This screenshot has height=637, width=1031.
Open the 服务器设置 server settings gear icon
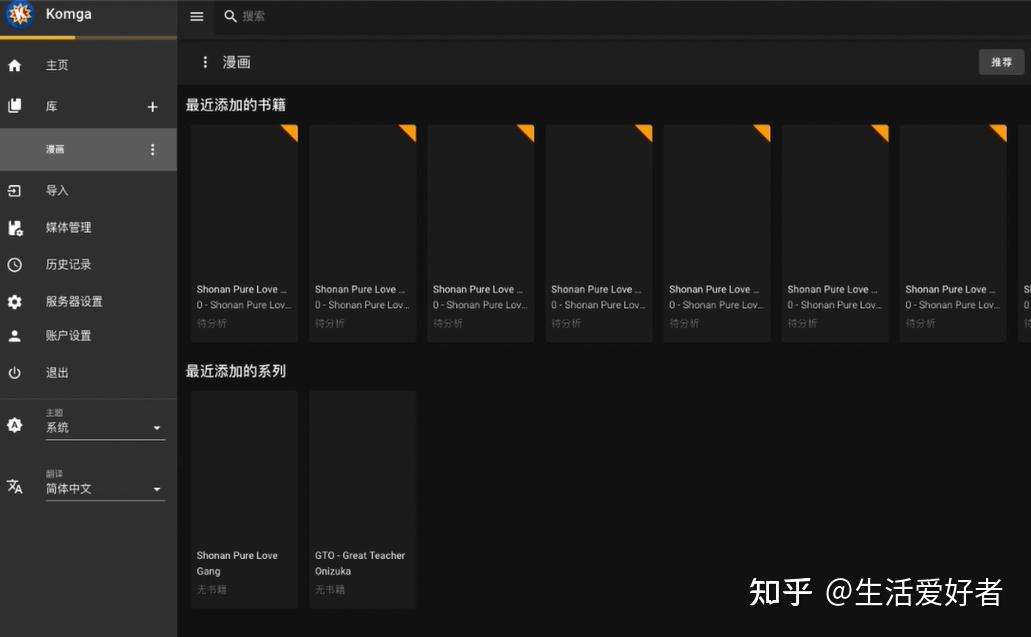click(x=14, y=301)
